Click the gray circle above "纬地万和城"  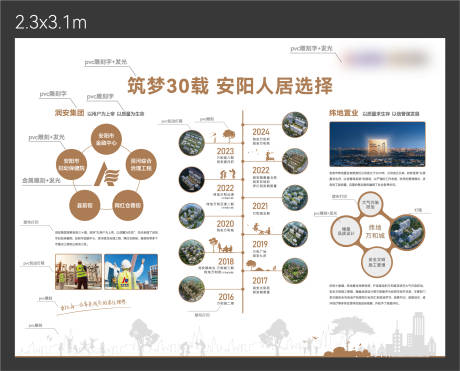tap(370, 204)
